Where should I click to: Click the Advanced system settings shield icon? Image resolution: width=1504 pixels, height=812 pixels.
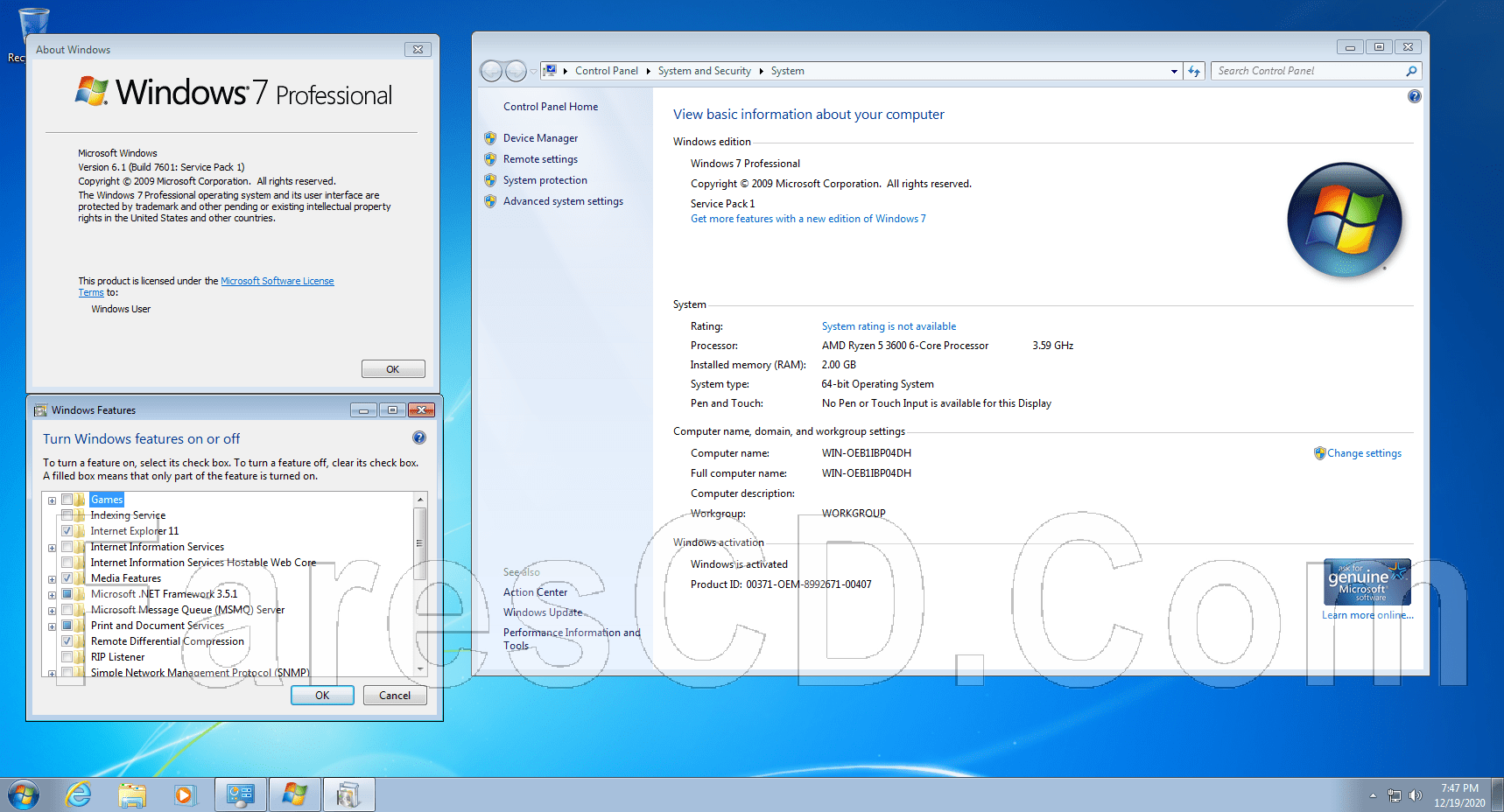pos(490,201)
